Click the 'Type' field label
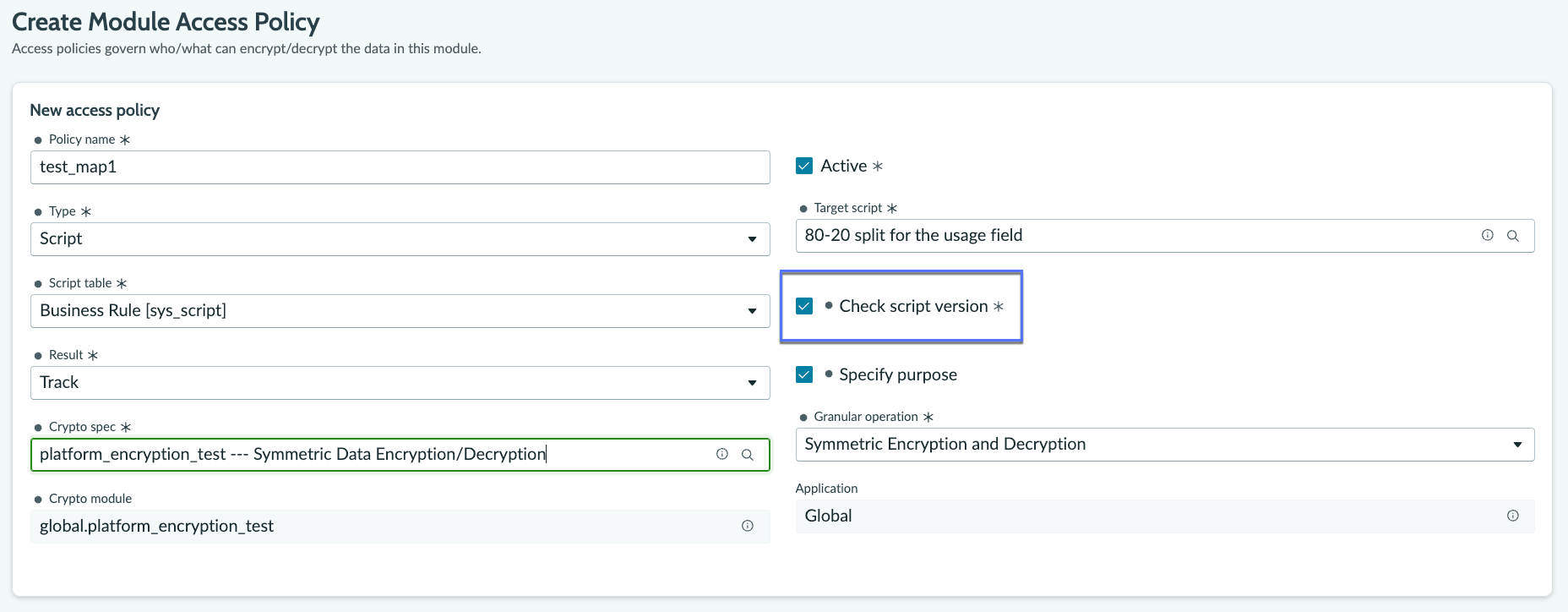 63,211
